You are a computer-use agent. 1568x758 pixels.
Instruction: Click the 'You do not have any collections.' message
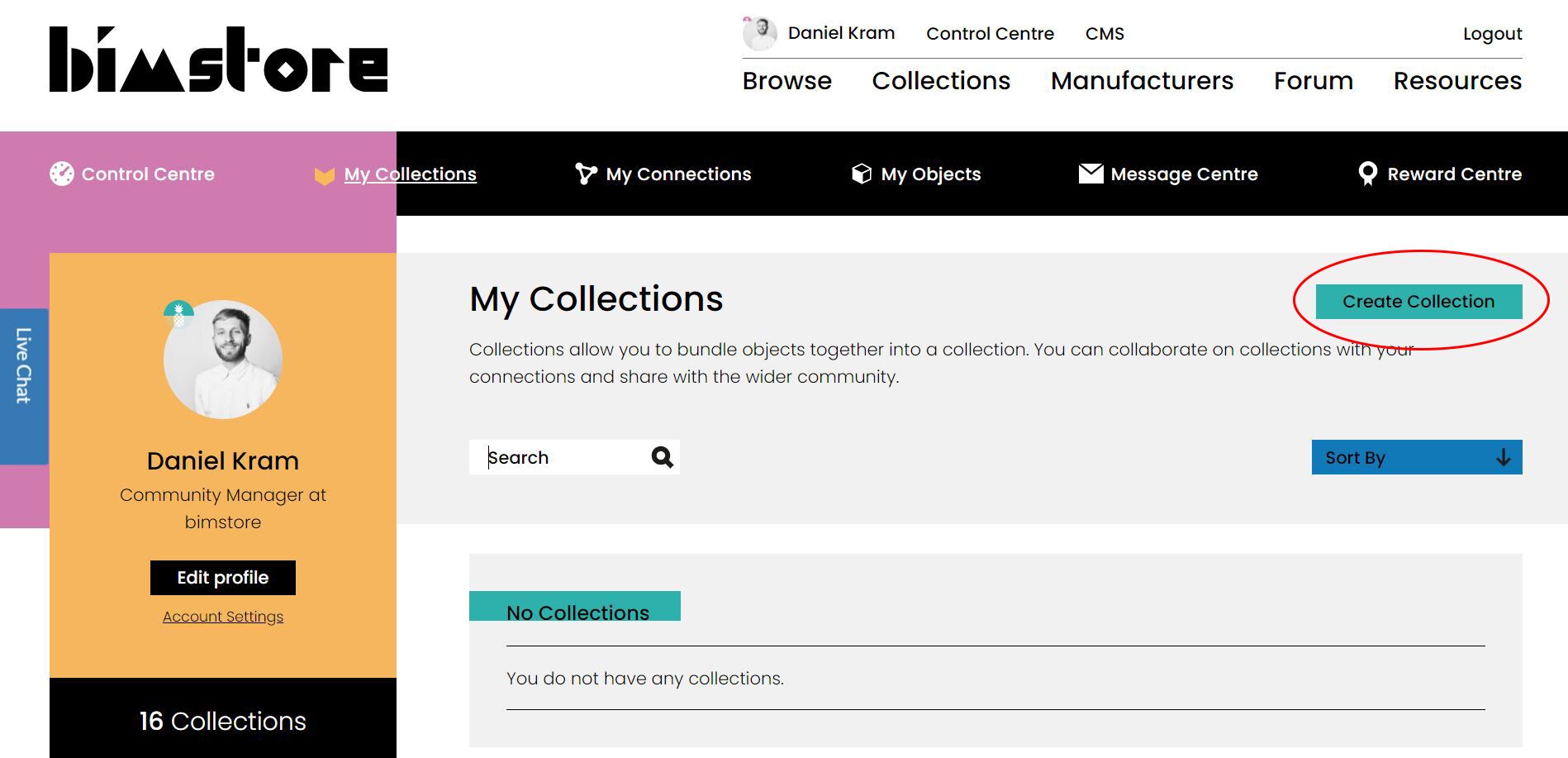(x=645, y=679)
